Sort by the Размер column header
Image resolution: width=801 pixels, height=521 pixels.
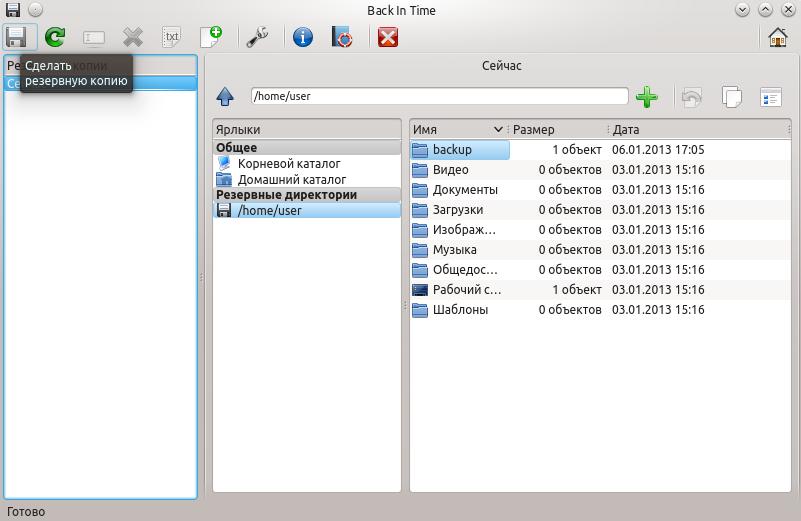tap(558, 130)
